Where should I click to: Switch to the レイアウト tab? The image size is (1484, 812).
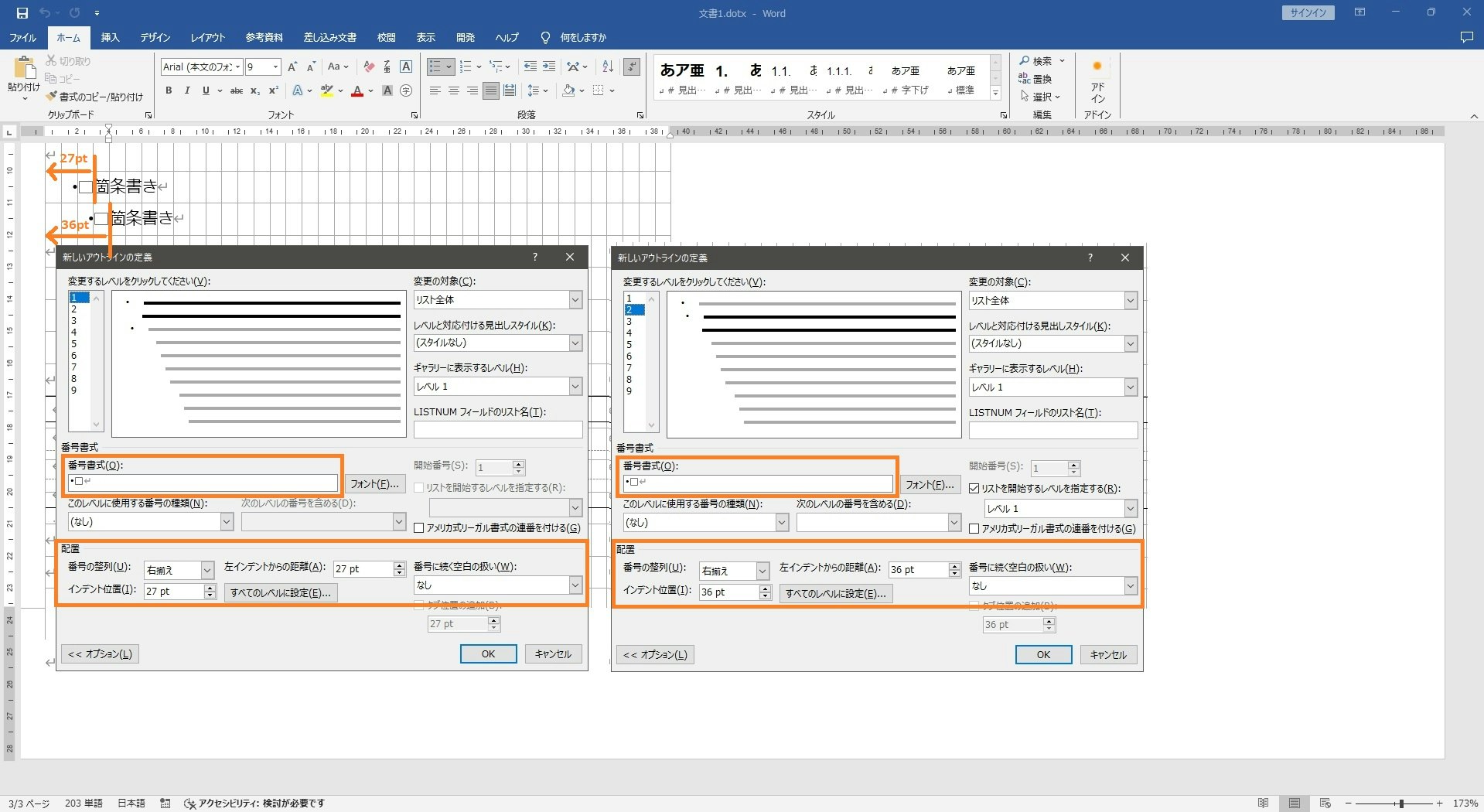(208, 37)
